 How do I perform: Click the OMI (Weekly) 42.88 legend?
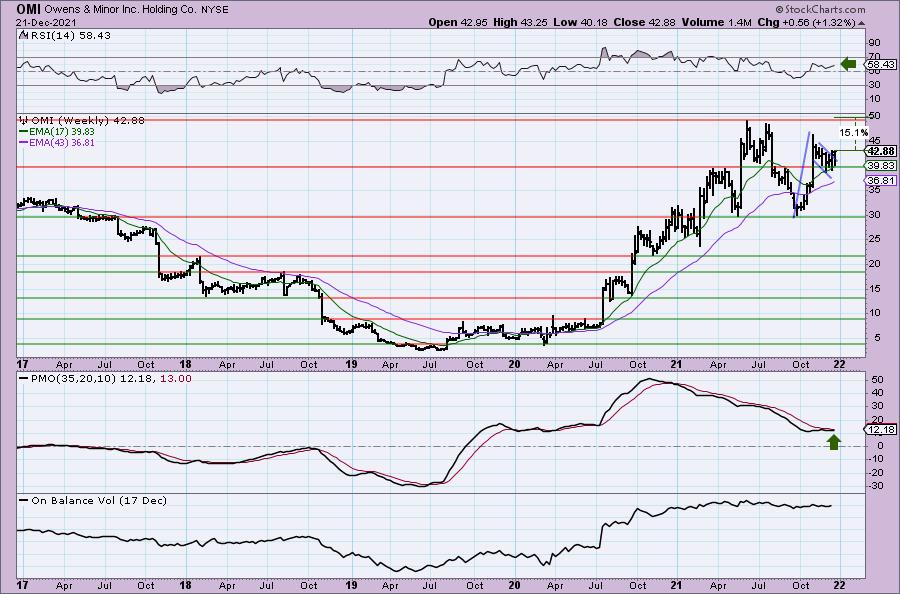(x=87, y=121)
